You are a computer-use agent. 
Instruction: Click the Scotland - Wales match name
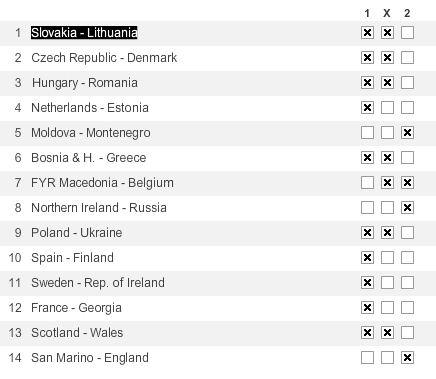[77, 333]
